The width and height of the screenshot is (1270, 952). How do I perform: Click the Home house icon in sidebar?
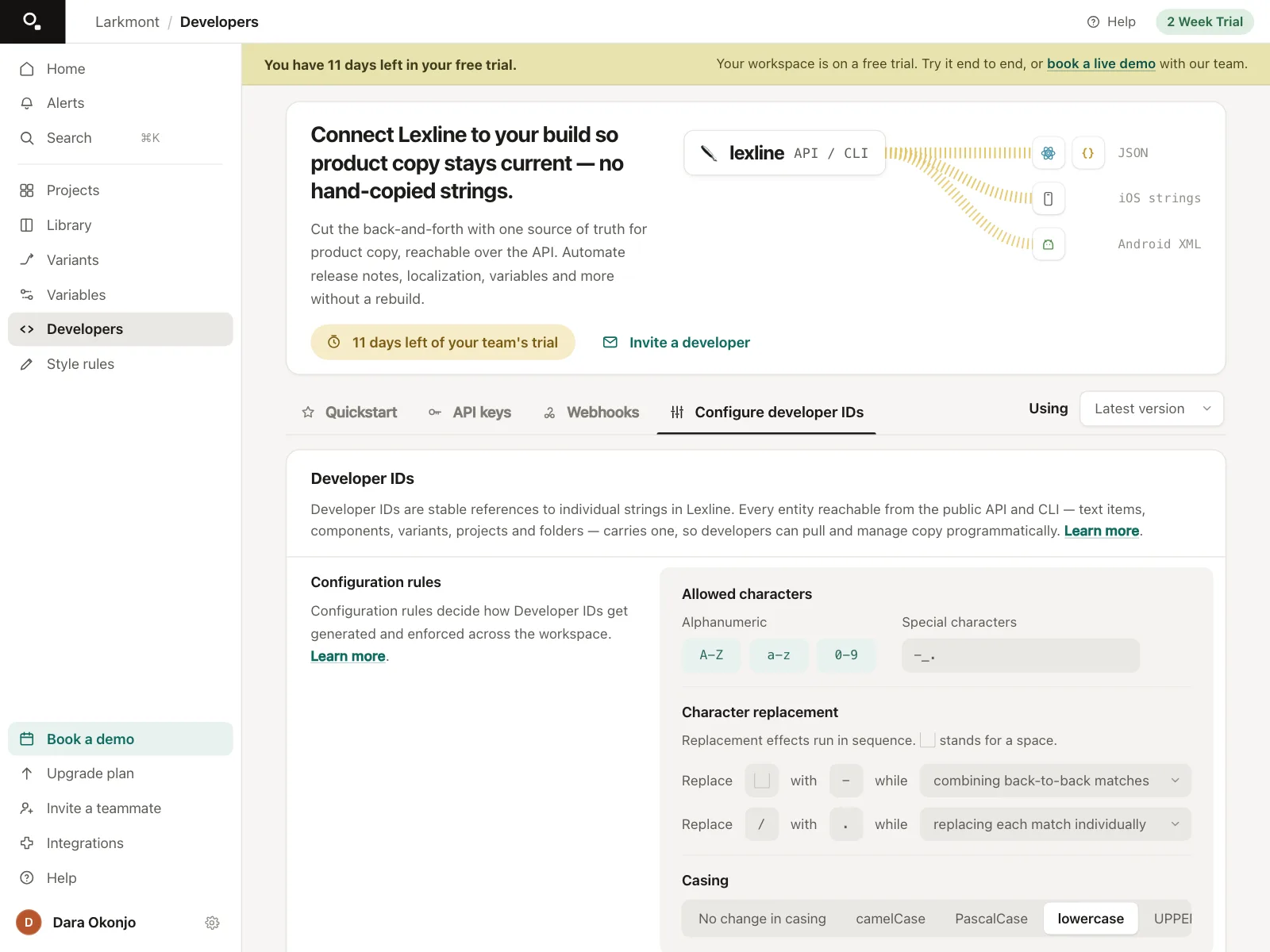[x=27, y=69]
